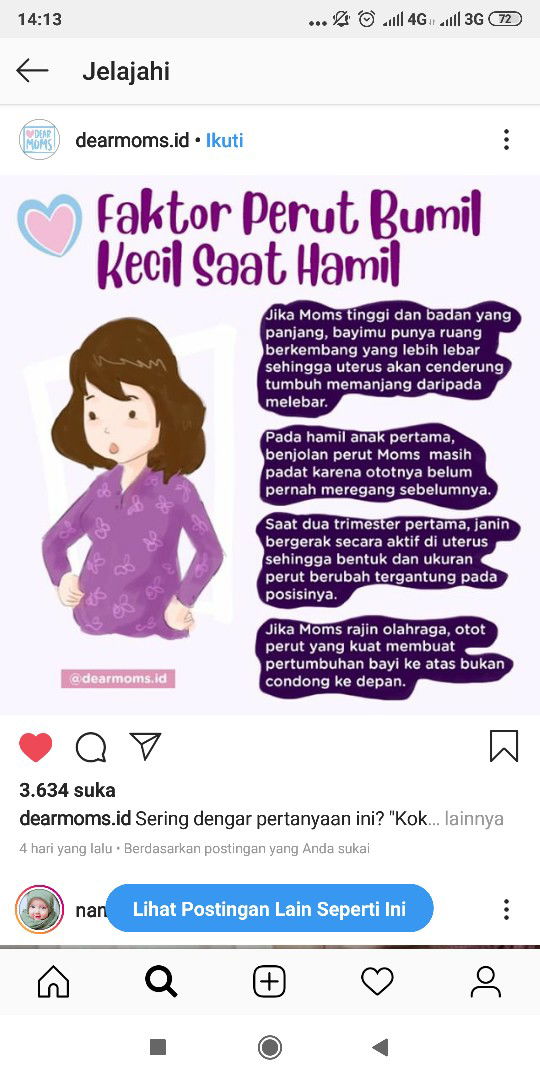Open the next post's baby avatar
This screenshot has width=540, height=1080.
39,909
